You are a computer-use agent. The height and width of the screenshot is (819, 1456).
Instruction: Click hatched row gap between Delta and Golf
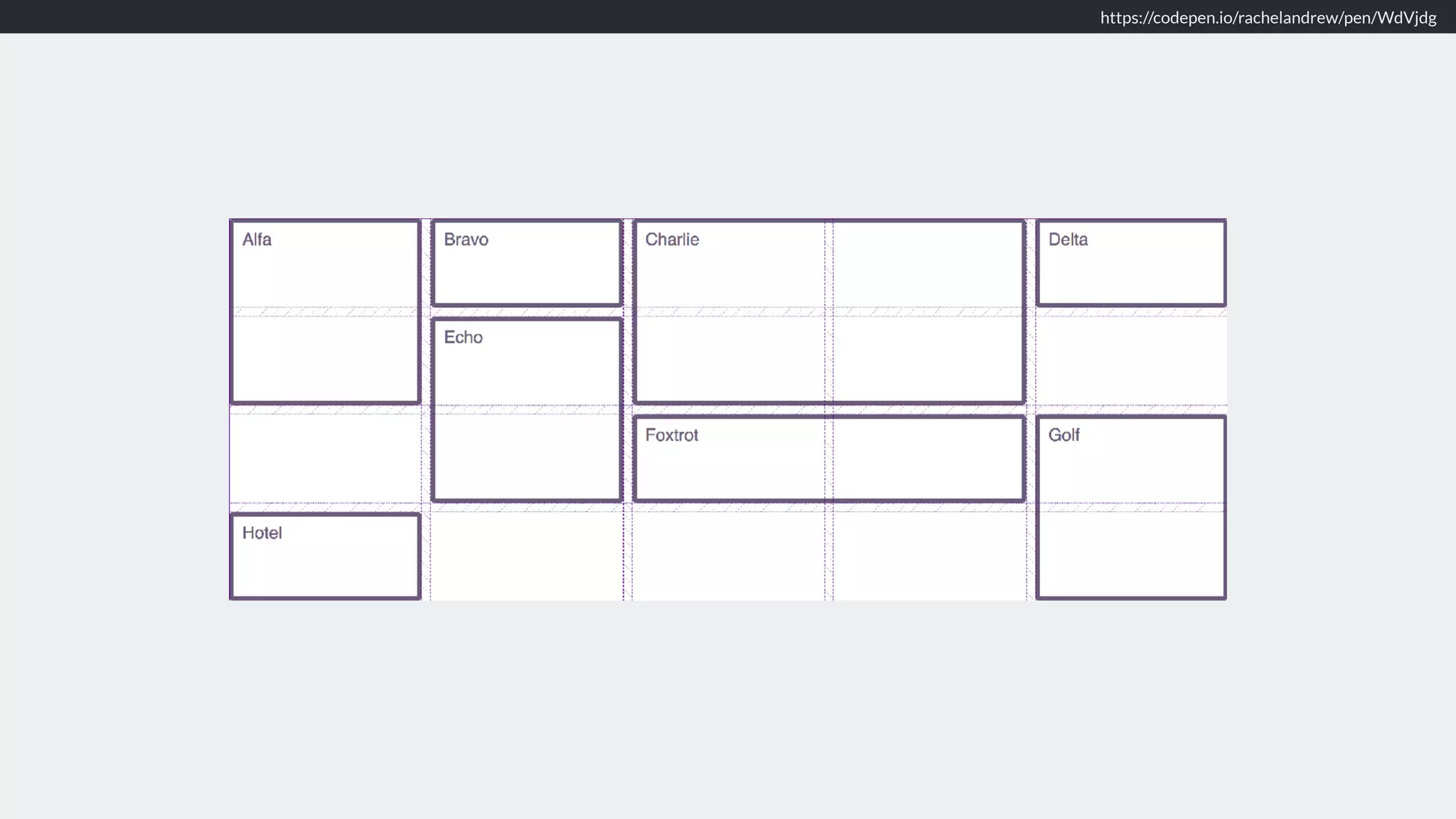point(1130,409)
